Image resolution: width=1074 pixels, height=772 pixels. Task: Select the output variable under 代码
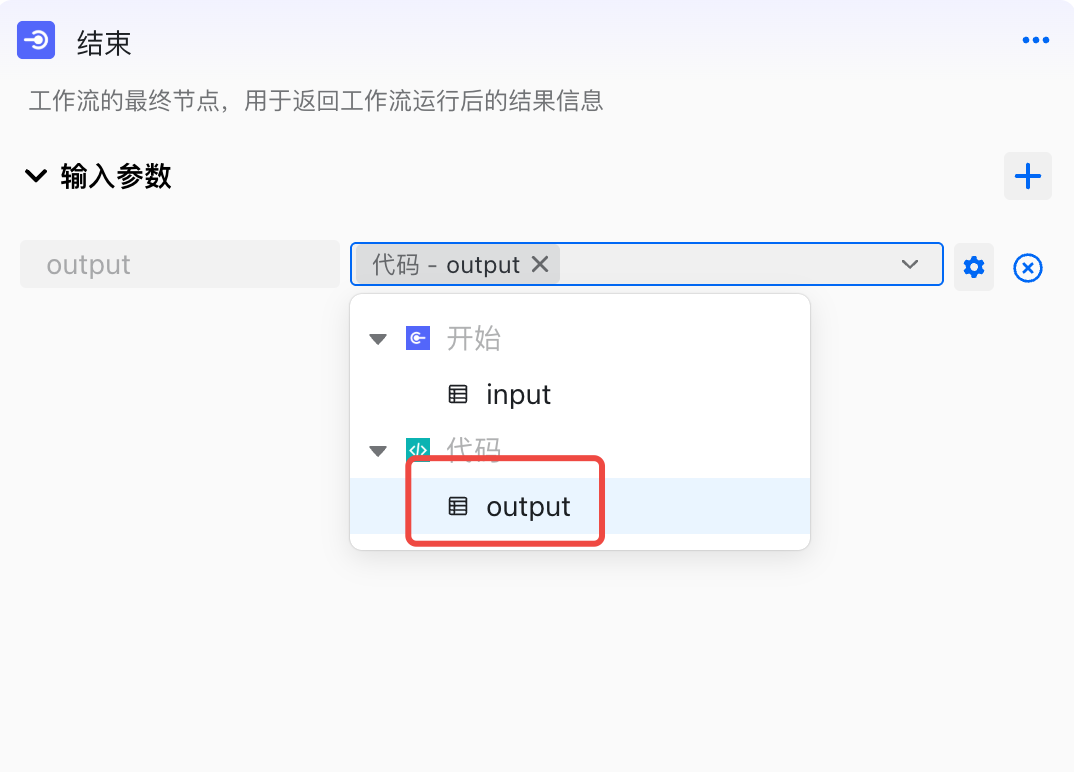tap(579, 506)
